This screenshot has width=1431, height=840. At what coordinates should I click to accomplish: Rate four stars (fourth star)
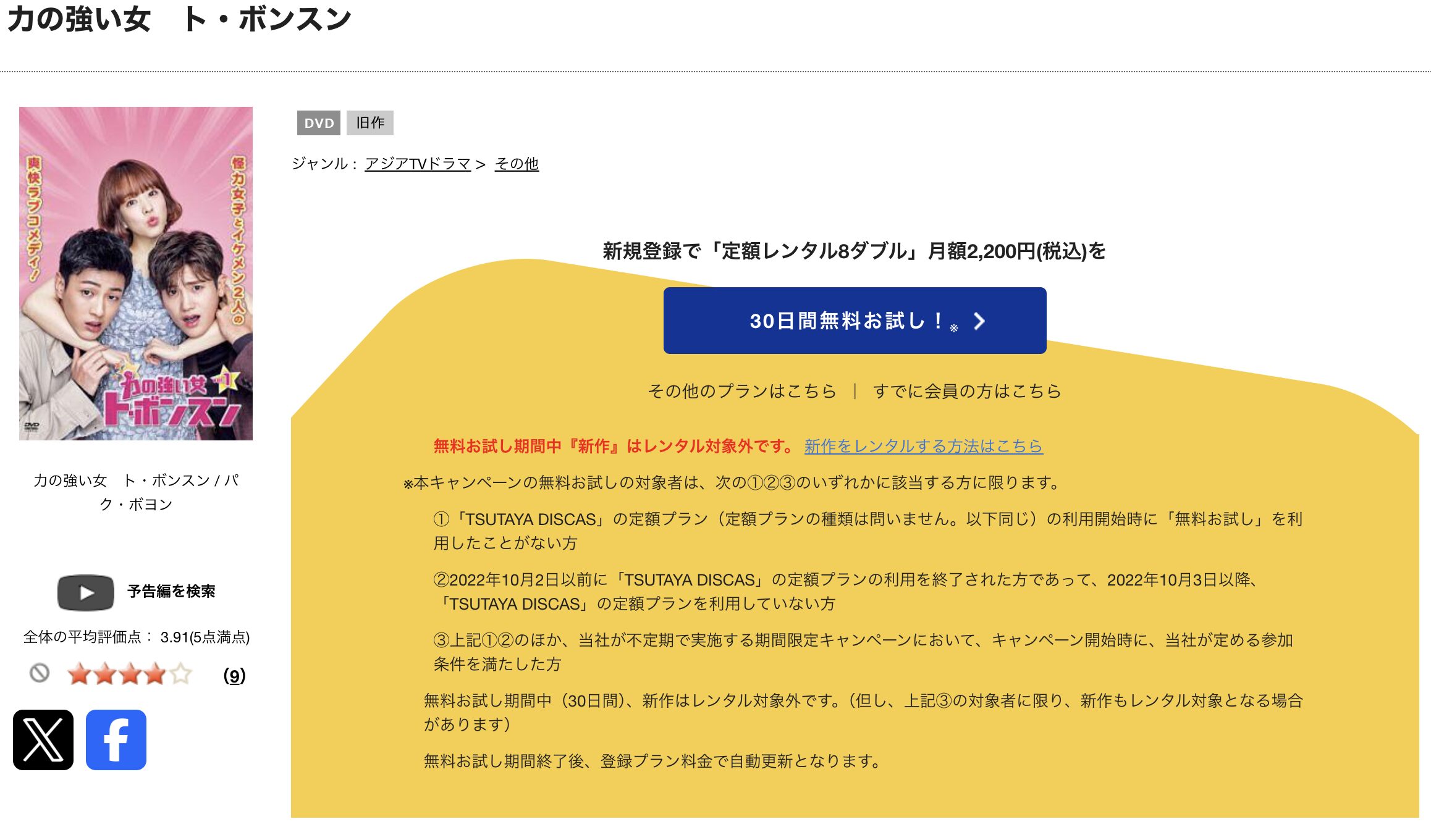(x=154, y=674)
